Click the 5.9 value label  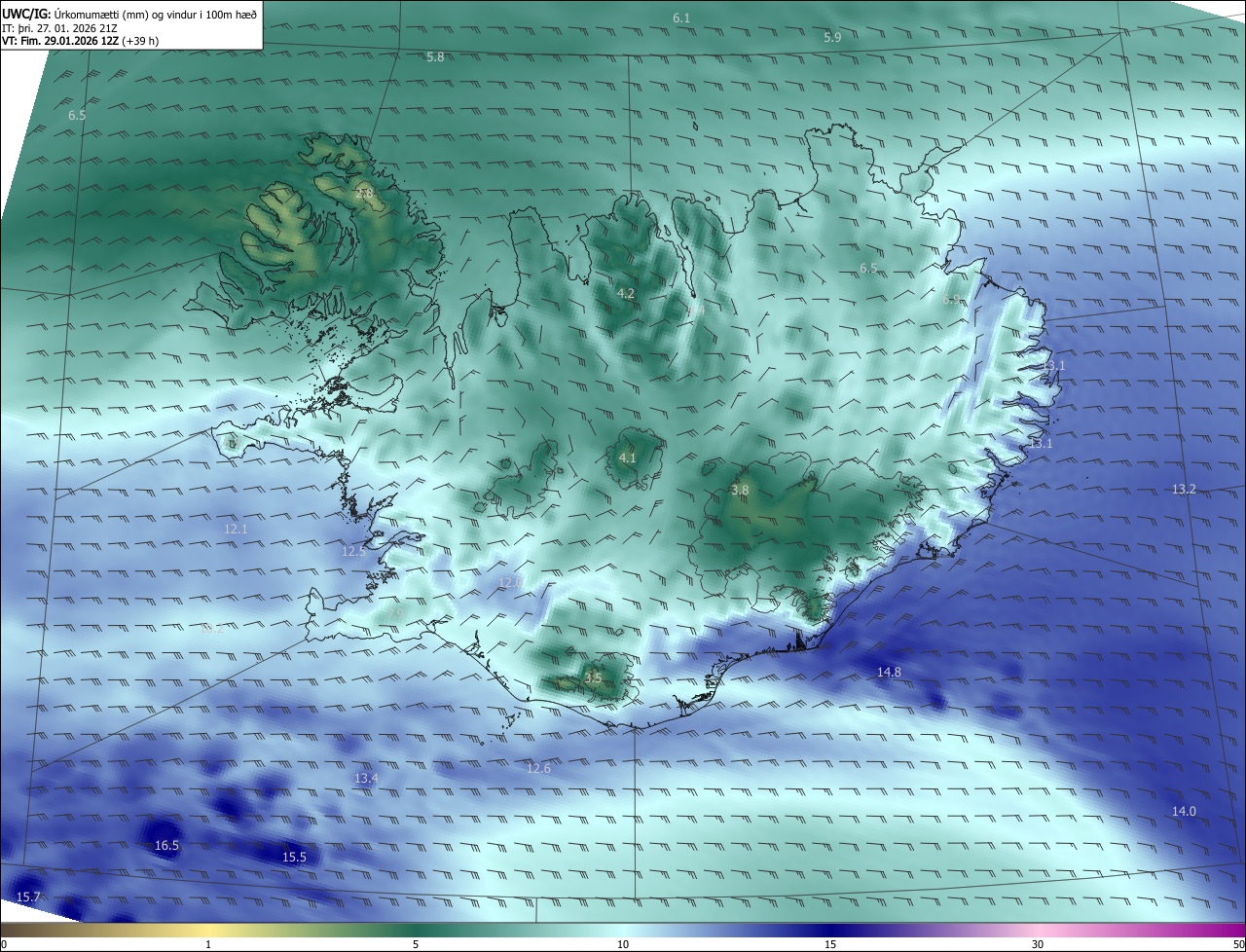pyautogui.click(x=832, y=38)
